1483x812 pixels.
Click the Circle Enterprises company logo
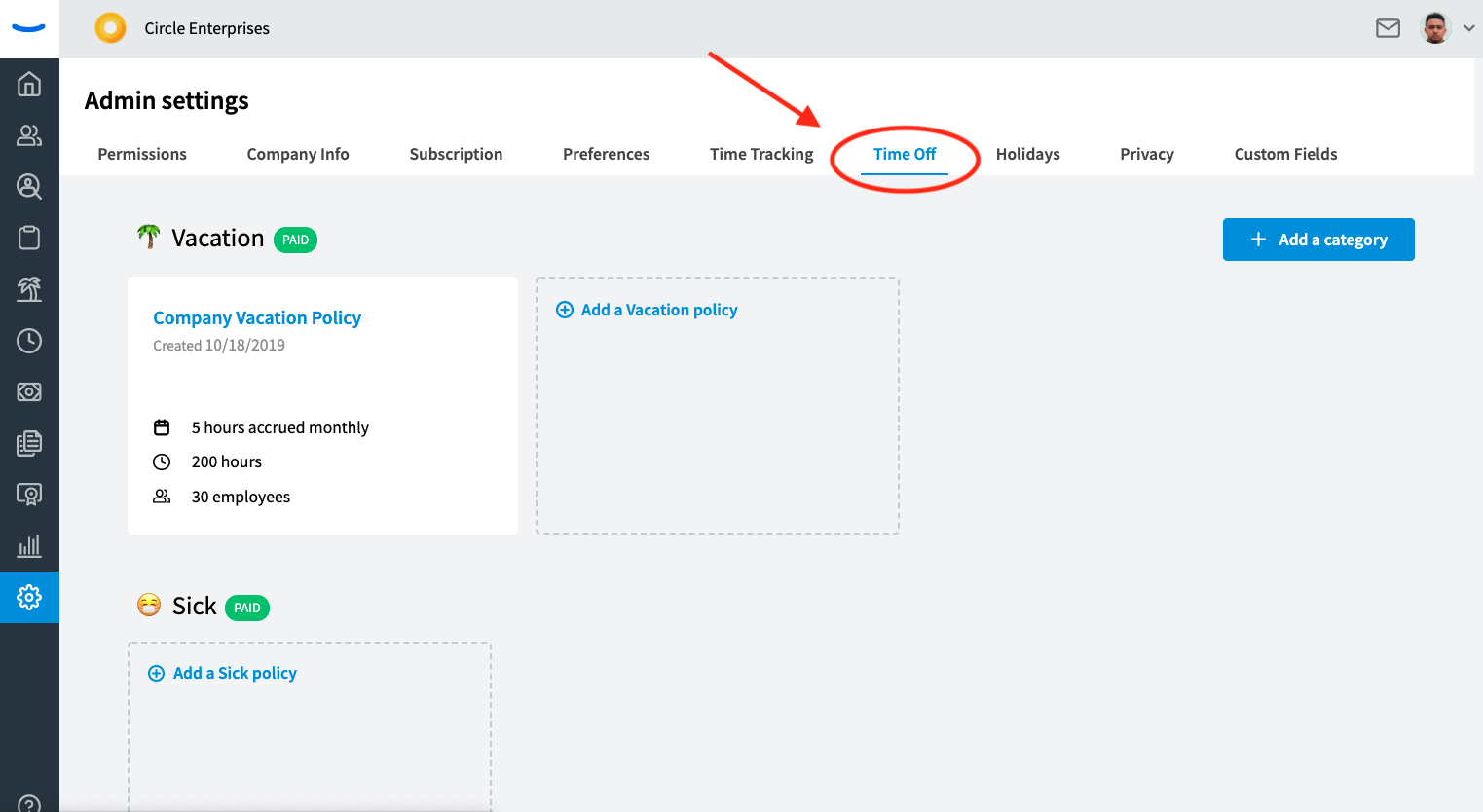(x=110, y=27)
